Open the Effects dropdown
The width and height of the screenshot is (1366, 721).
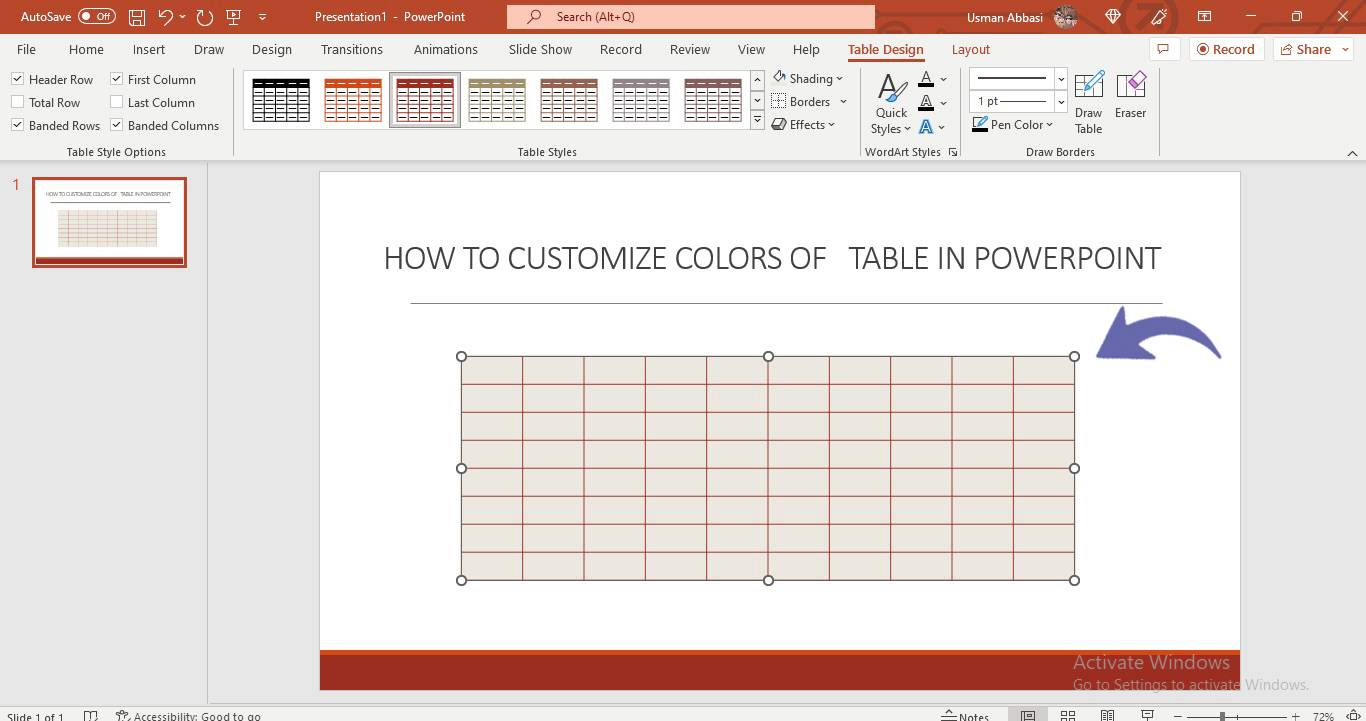803,124
